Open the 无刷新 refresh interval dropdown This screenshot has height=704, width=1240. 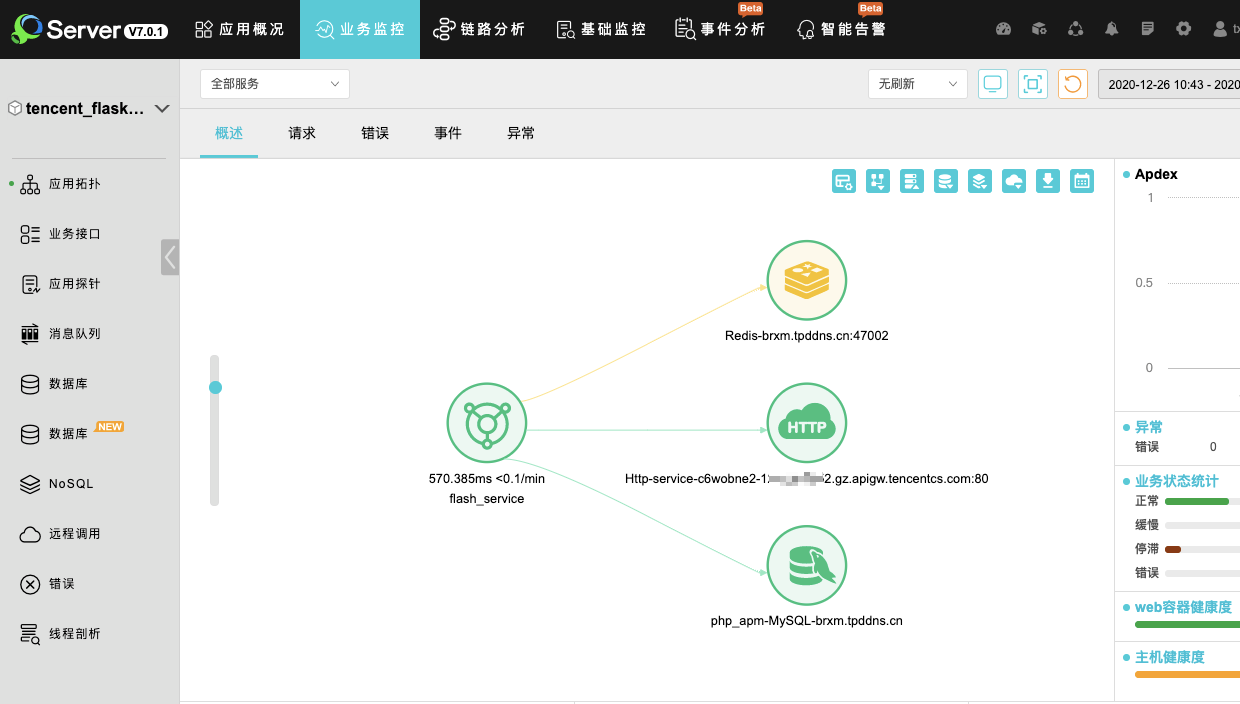(x=918, y=84)
